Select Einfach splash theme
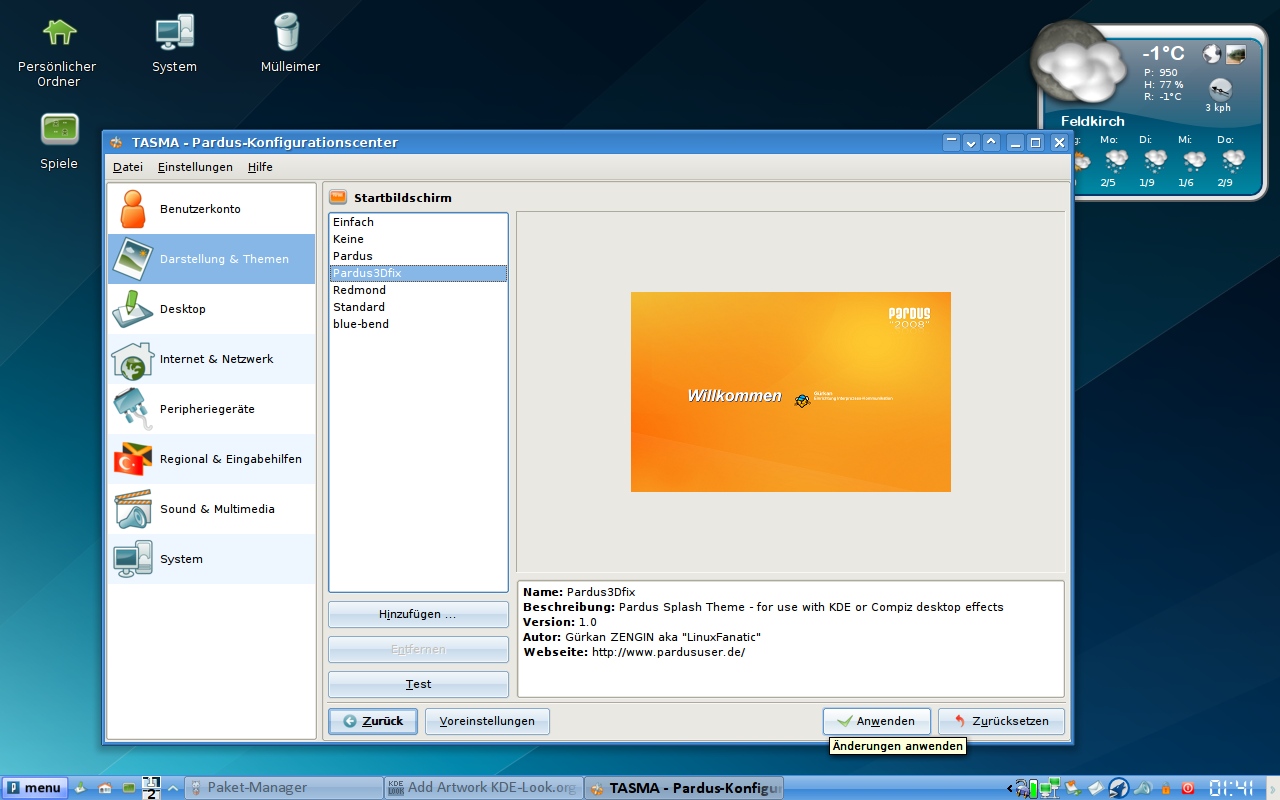The height and width of the screenshot is (800, 1280). (x=418, y=222)
